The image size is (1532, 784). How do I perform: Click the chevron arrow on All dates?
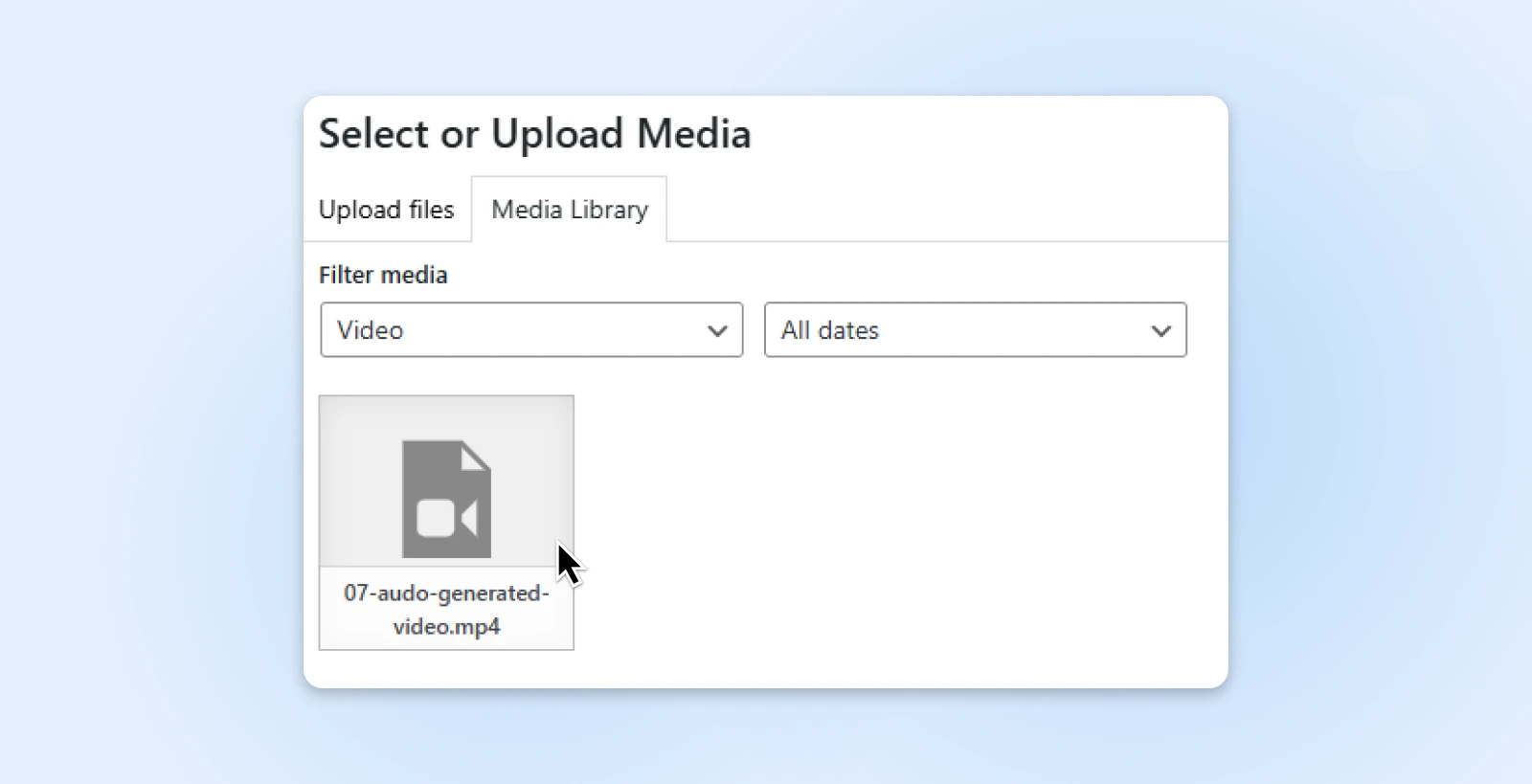pos(1160,331)
